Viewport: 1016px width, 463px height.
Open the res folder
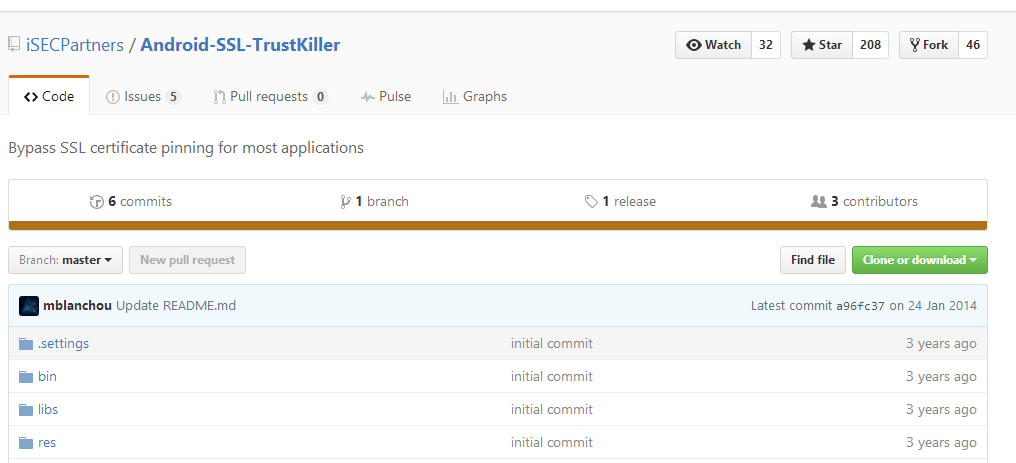pyautogui.click(x=47, y=443)
